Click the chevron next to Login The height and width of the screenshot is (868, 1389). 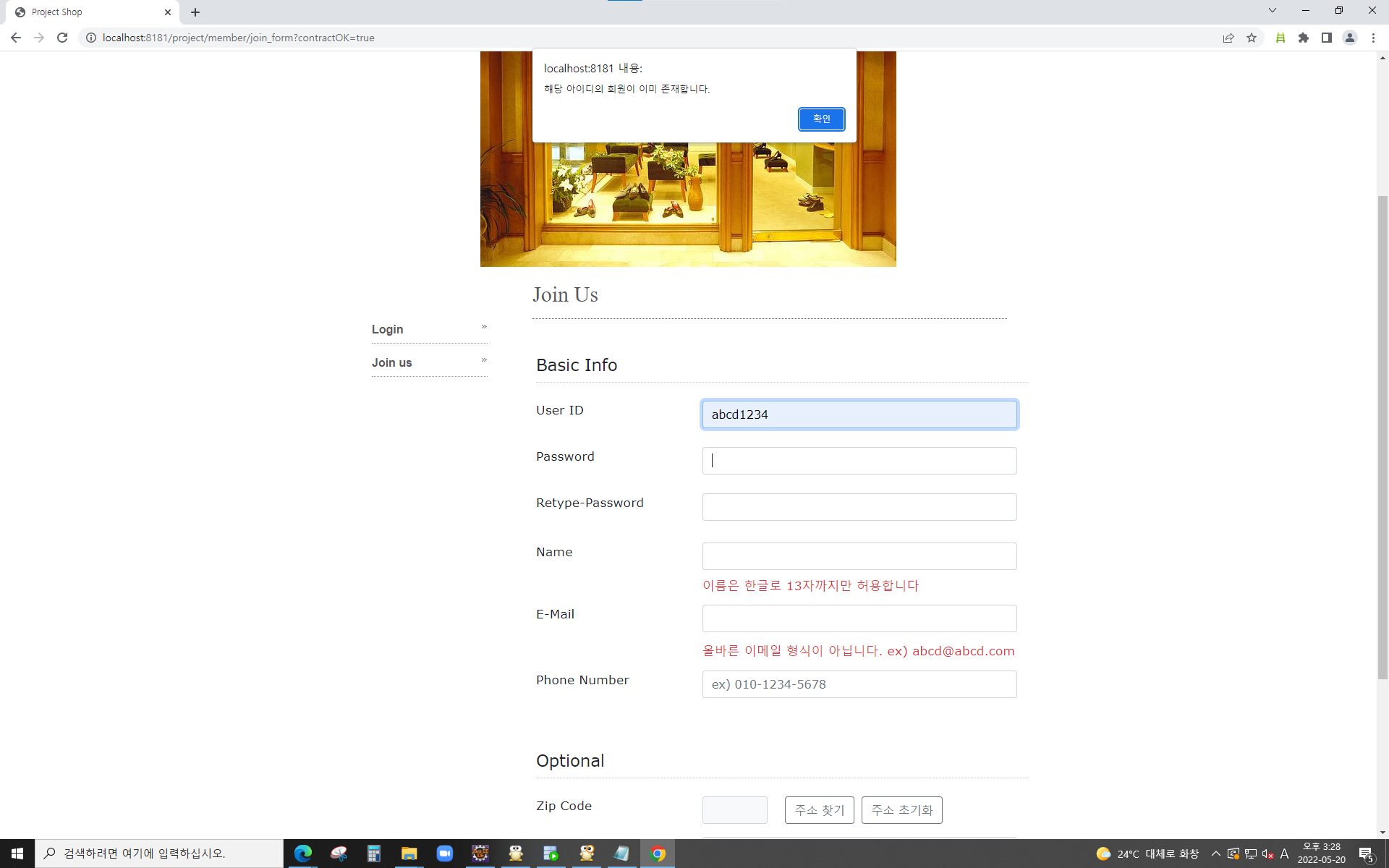(x=483, y=327)
